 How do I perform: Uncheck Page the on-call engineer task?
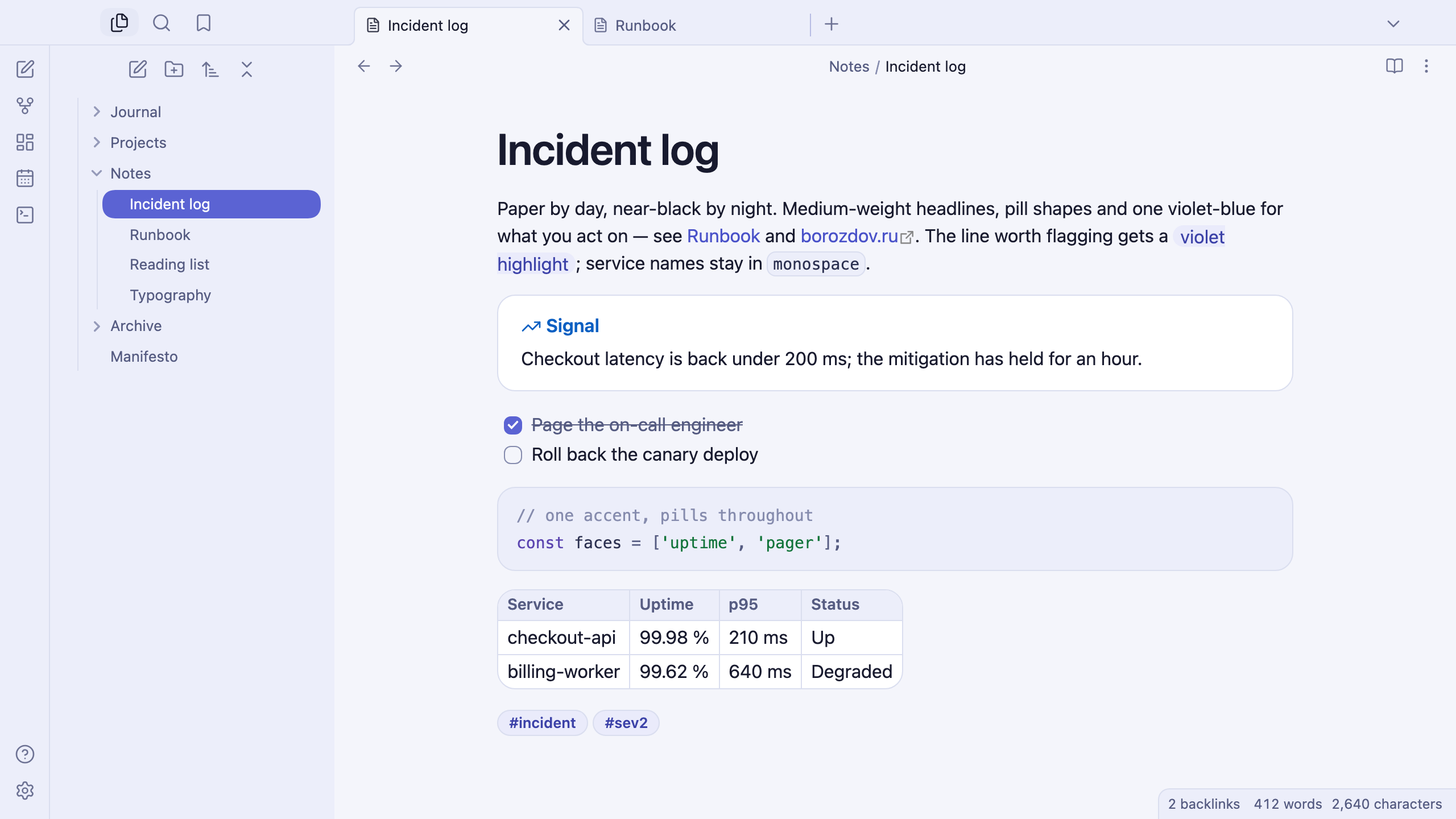[513, 425]
